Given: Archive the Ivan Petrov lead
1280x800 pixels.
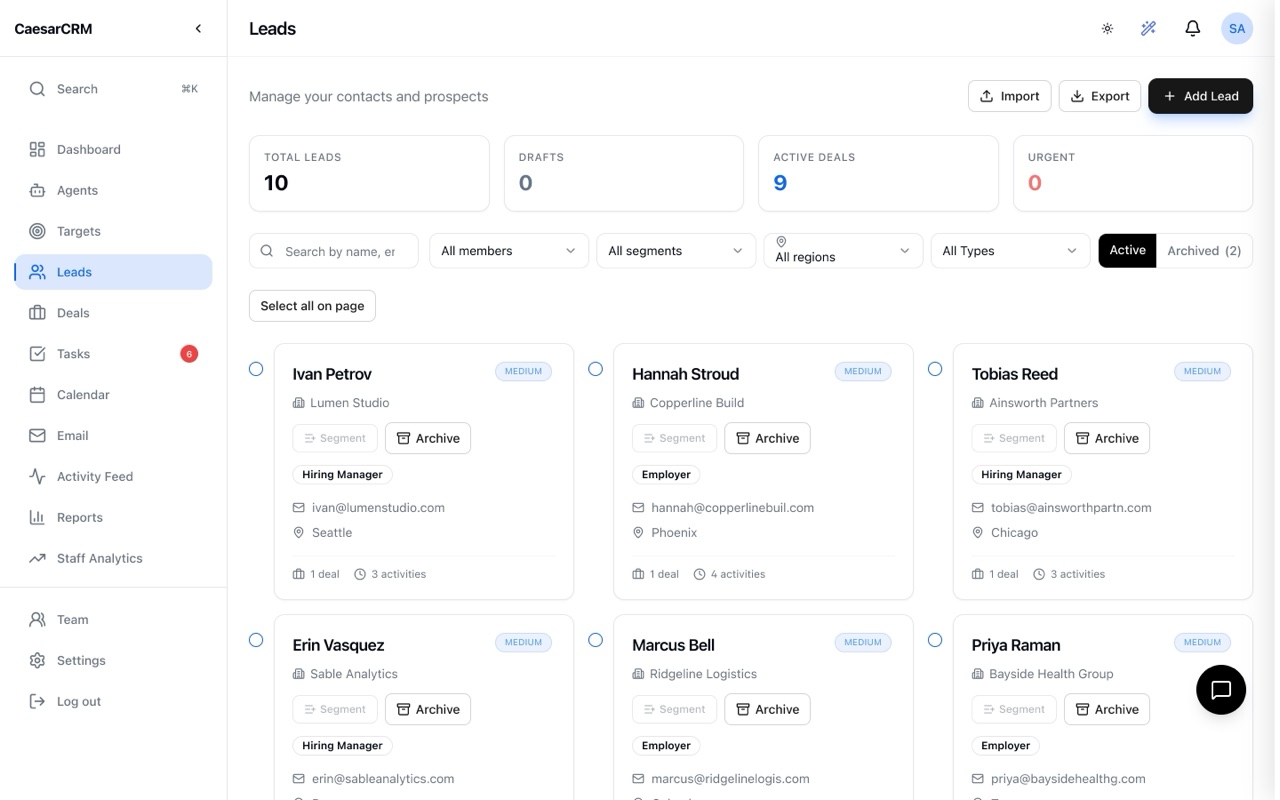Looking at the screenshot, I should (x=428, y=438).
